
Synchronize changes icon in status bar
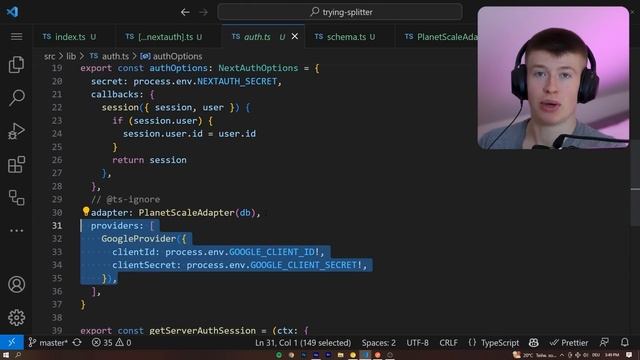click(77, 342)
